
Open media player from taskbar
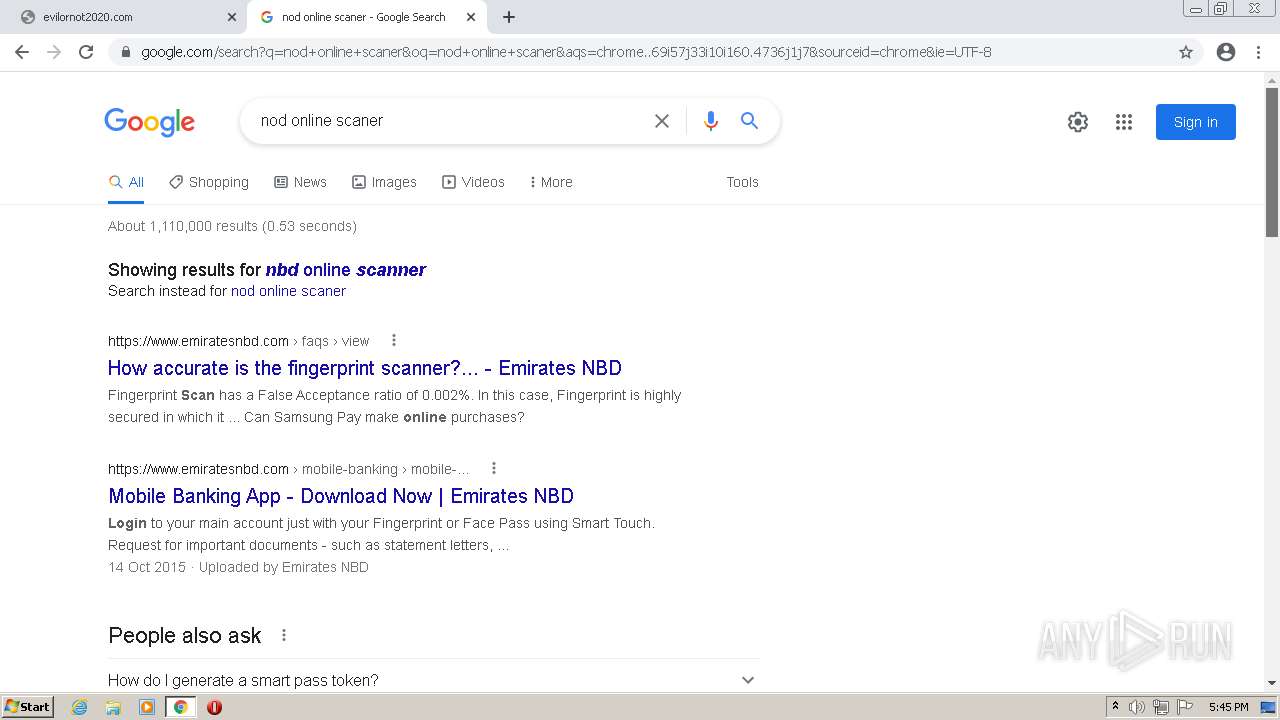click(147, 707)
